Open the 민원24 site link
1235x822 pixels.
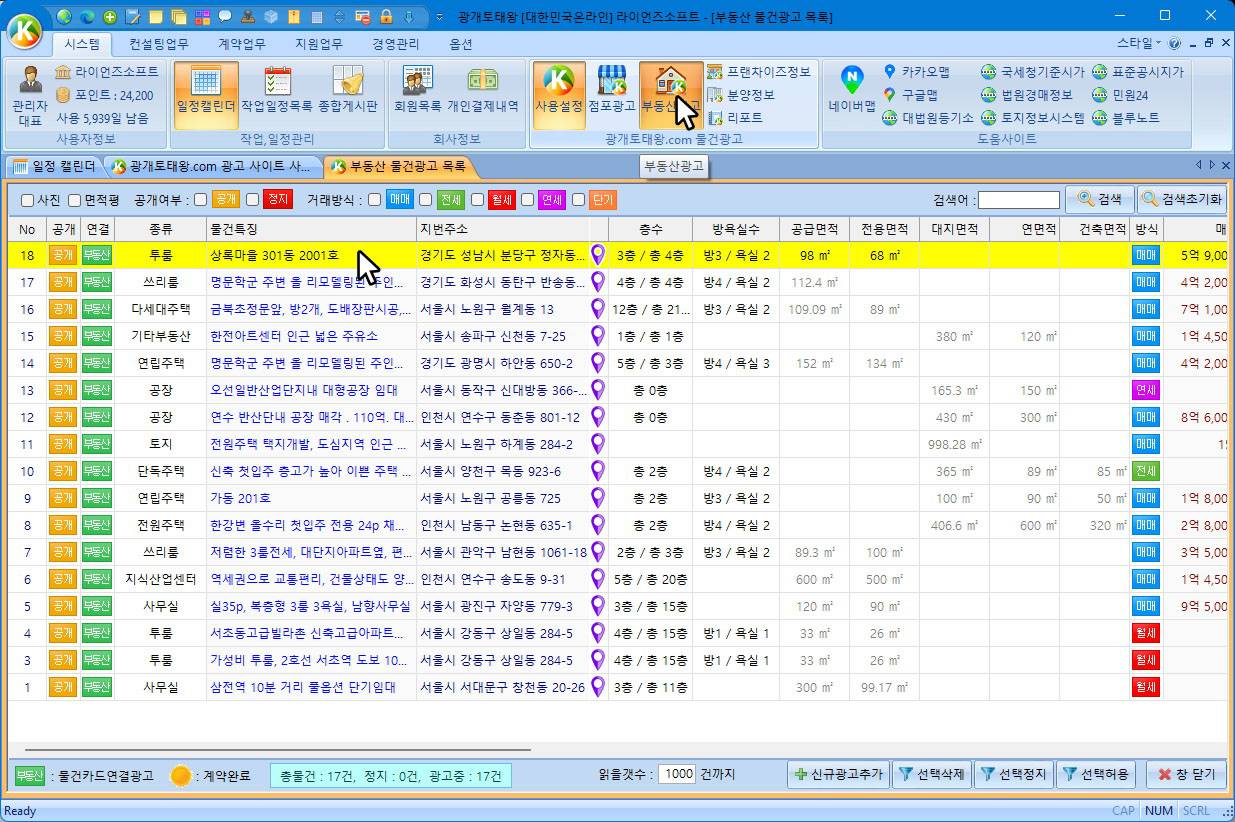1120,95
